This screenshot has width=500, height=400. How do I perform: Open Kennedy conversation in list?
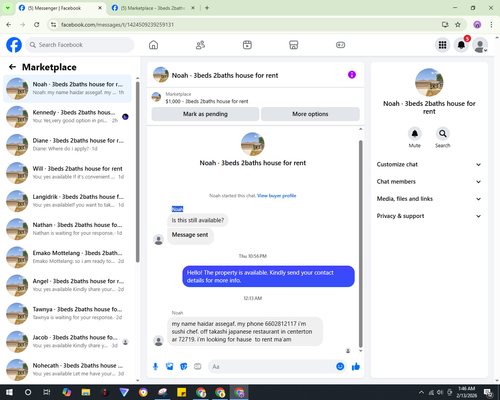(x=68, y=117)
